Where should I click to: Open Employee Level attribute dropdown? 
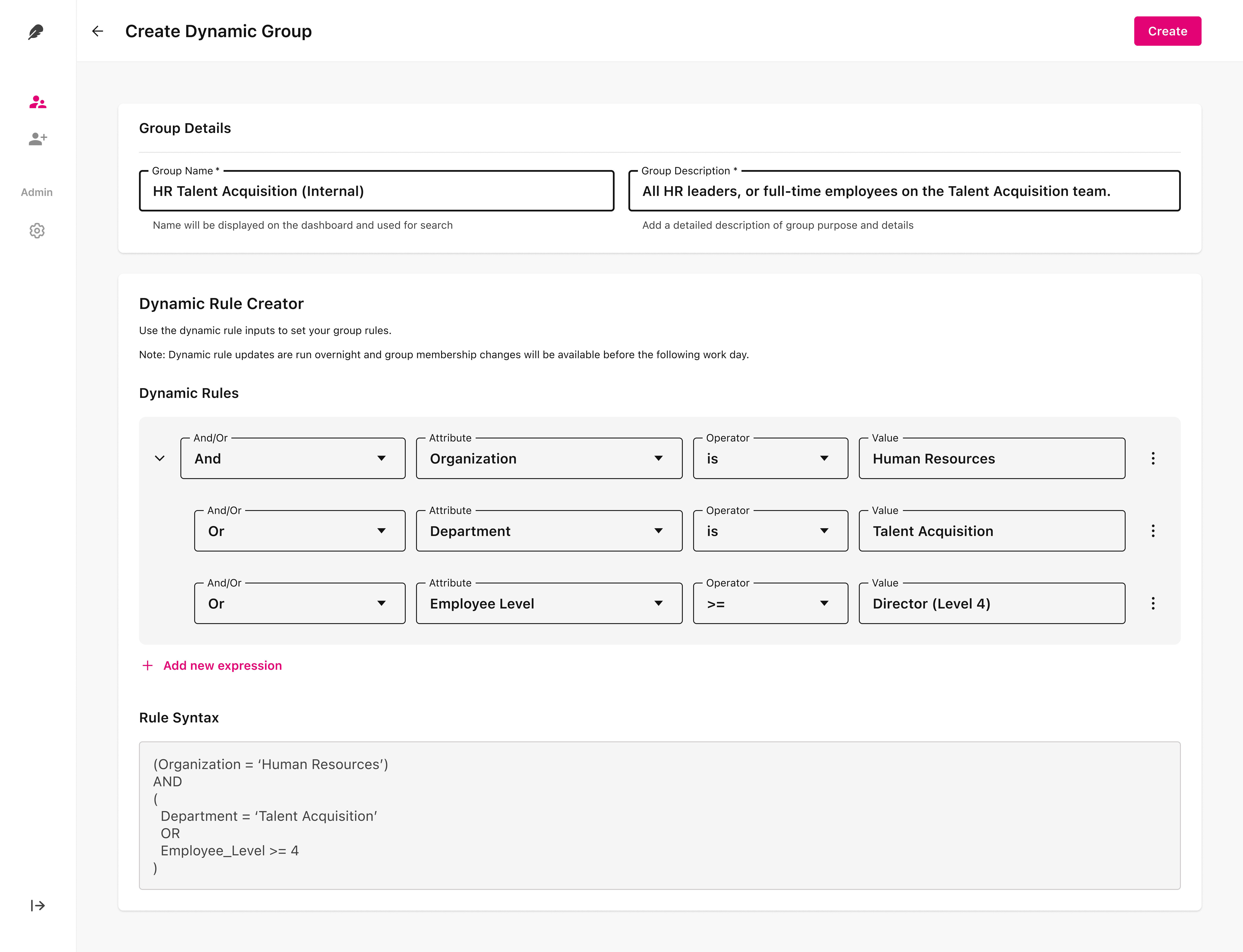pyautogui.click(x=549, y=604)
